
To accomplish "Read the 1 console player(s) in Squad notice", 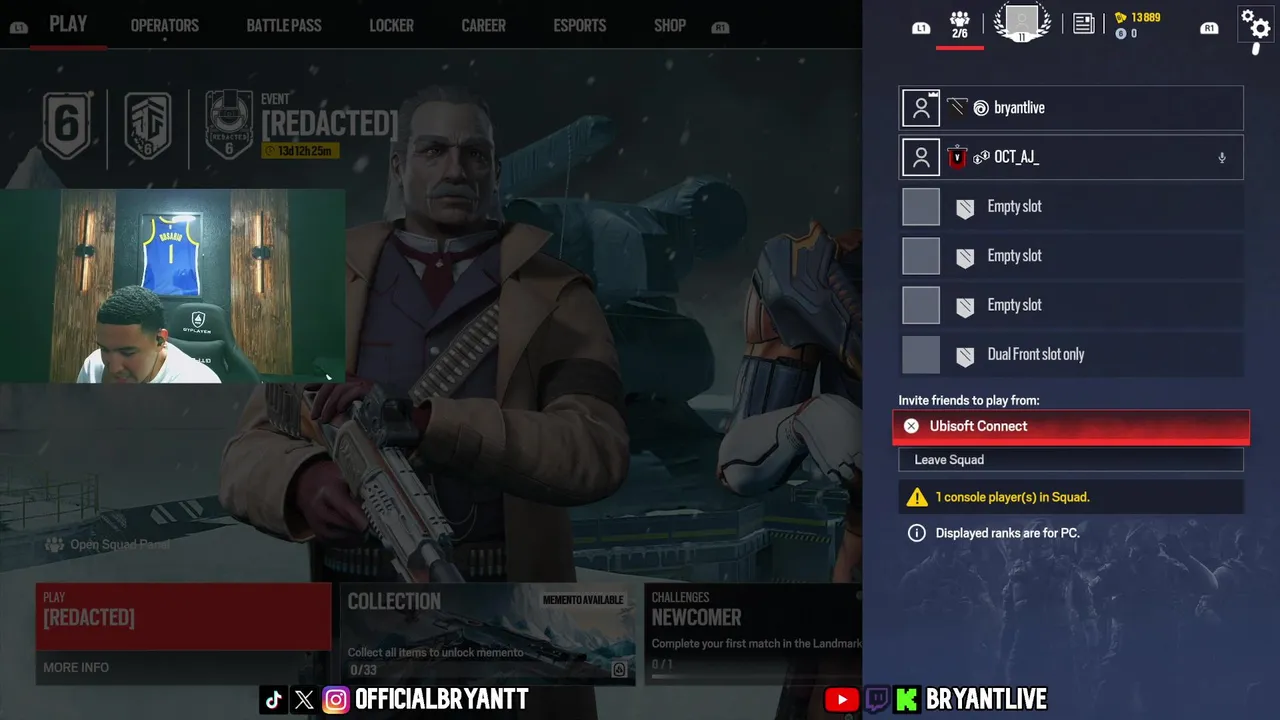I will tap(1013, 497).
